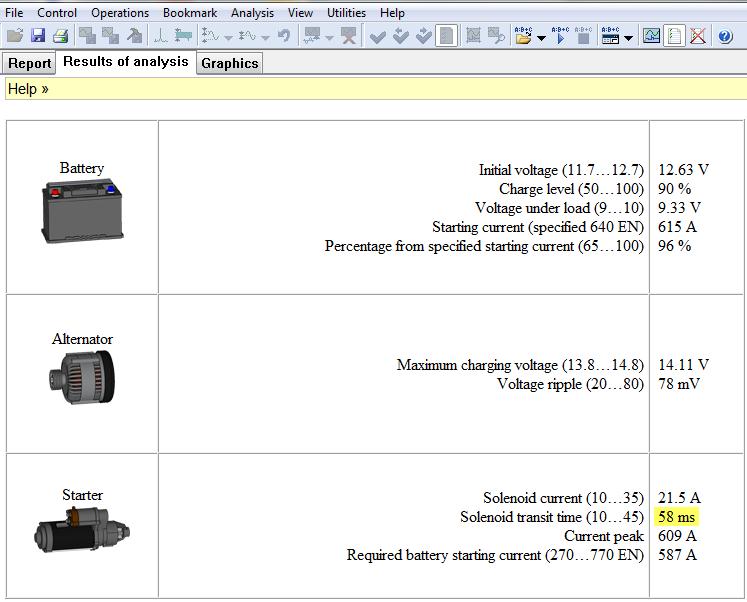
Task: Expand the Help » link
Action: (28, 89)
